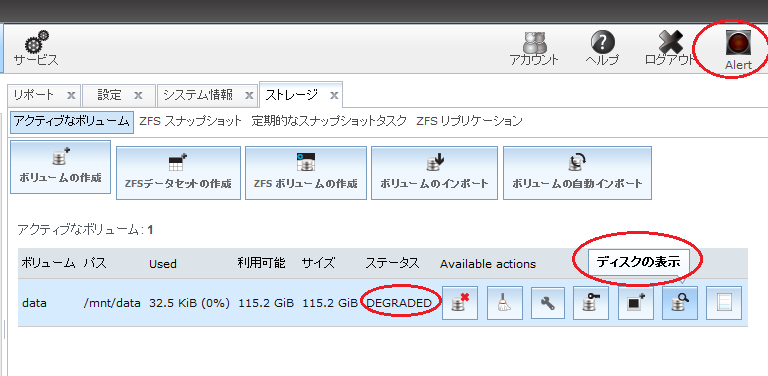Click the ログアウト X icon
The height and width of the screenshot is (376, 768).
point(671,43)
